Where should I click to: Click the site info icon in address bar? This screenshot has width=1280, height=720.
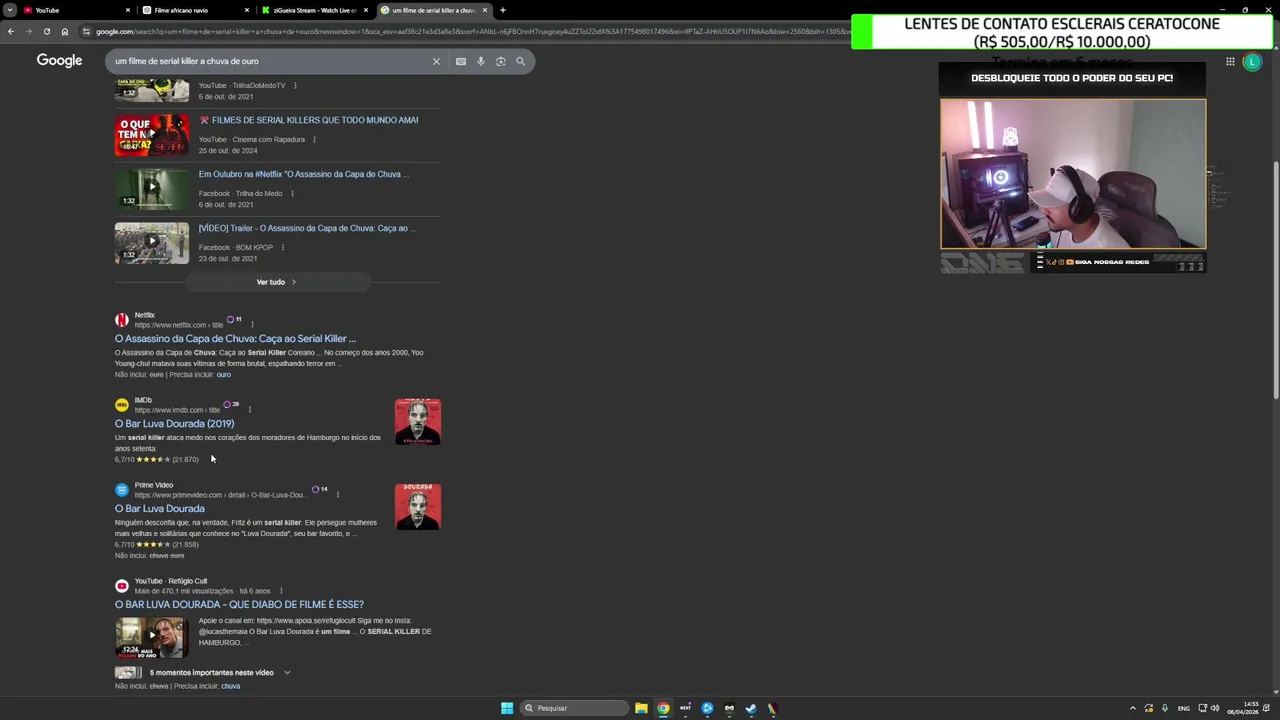(x=87, y=31)
